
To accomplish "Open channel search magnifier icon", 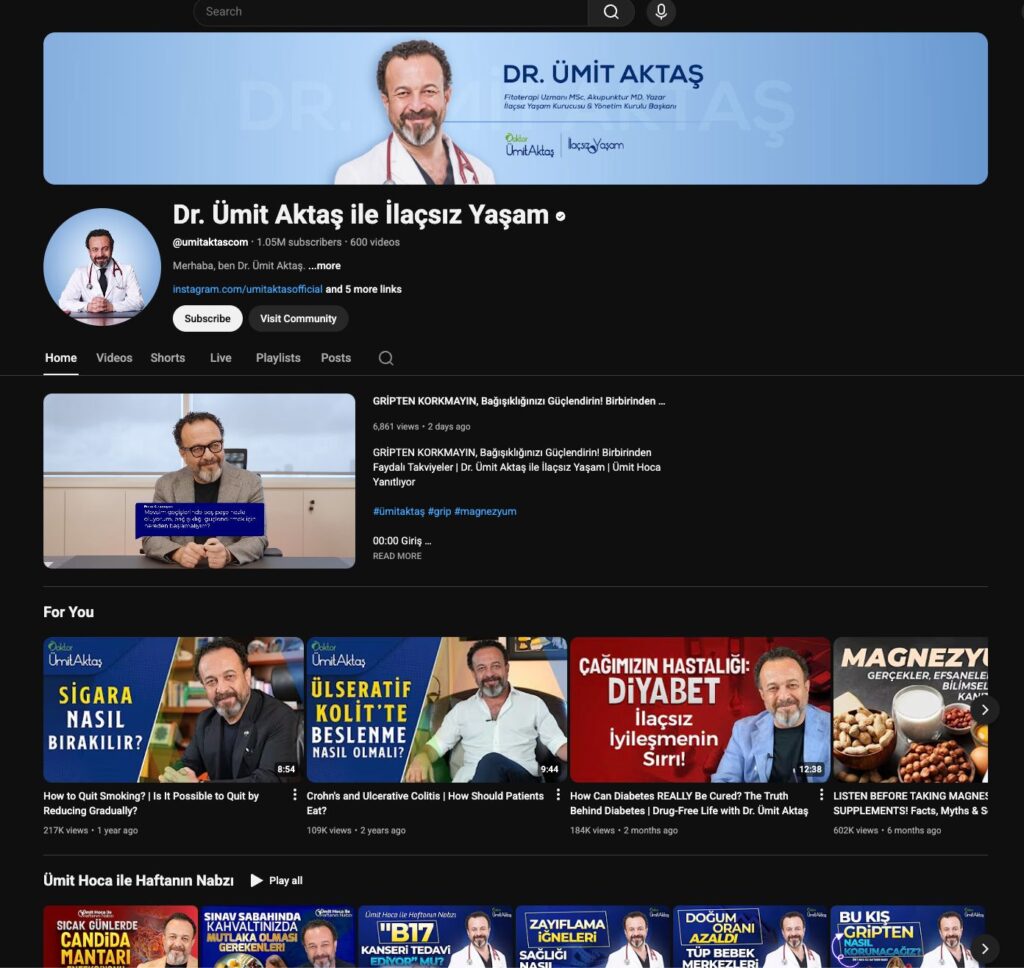I will [386, 358].
